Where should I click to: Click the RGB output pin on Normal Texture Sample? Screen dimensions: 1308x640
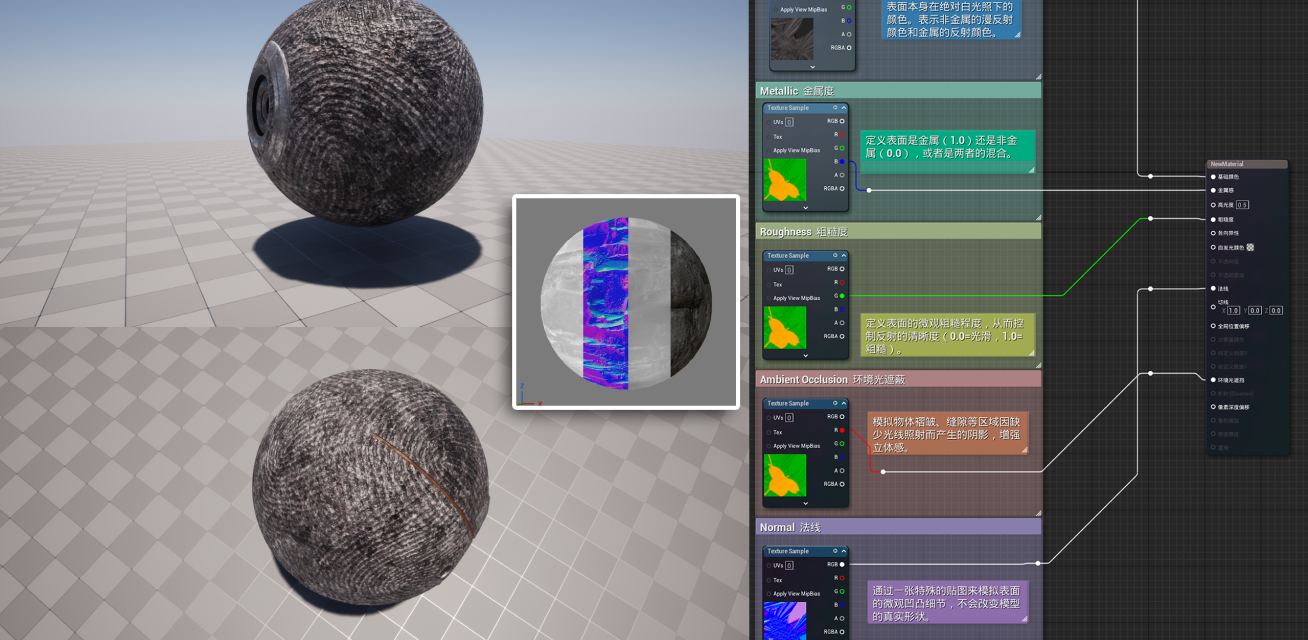[842, 564]
